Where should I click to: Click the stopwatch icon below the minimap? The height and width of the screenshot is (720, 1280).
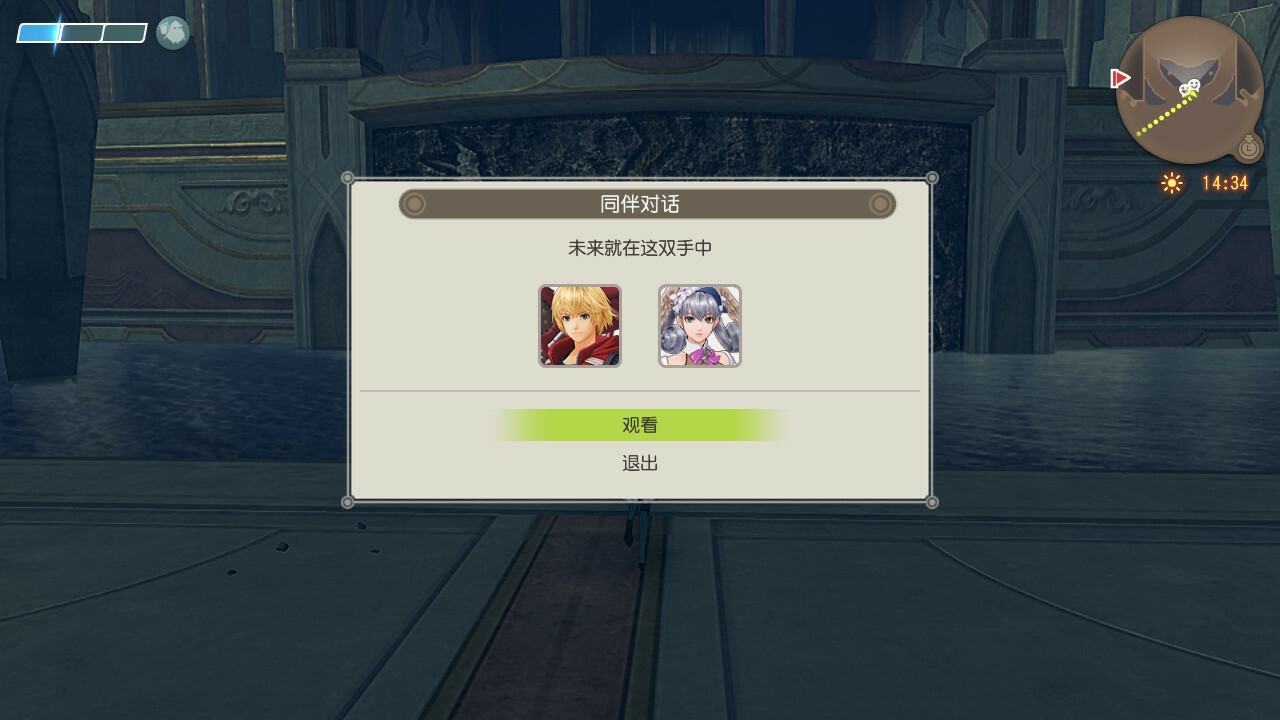coord(1249,148)
